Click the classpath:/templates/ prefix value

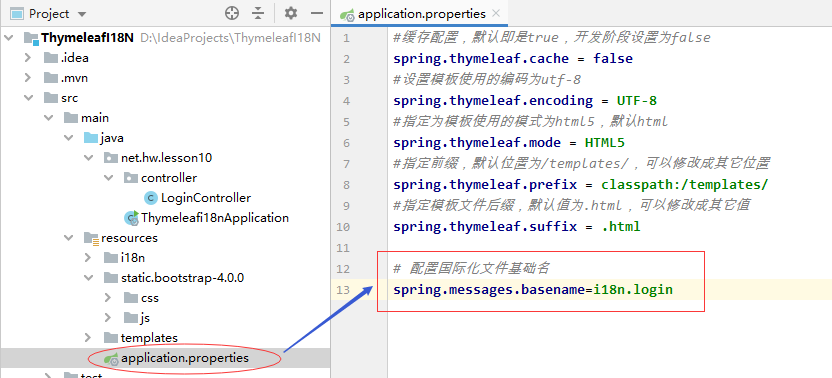(x=684, y=185)
